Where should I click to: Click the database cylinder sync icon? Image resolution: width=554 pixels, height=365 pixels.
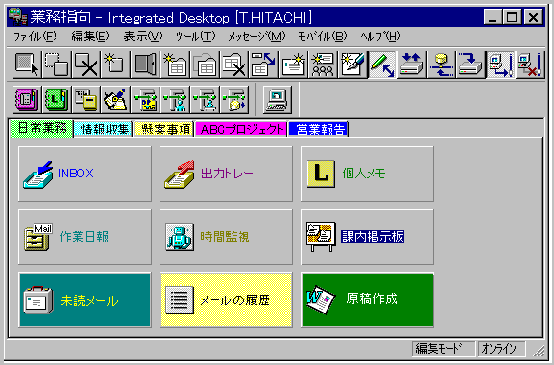point(441,65)
